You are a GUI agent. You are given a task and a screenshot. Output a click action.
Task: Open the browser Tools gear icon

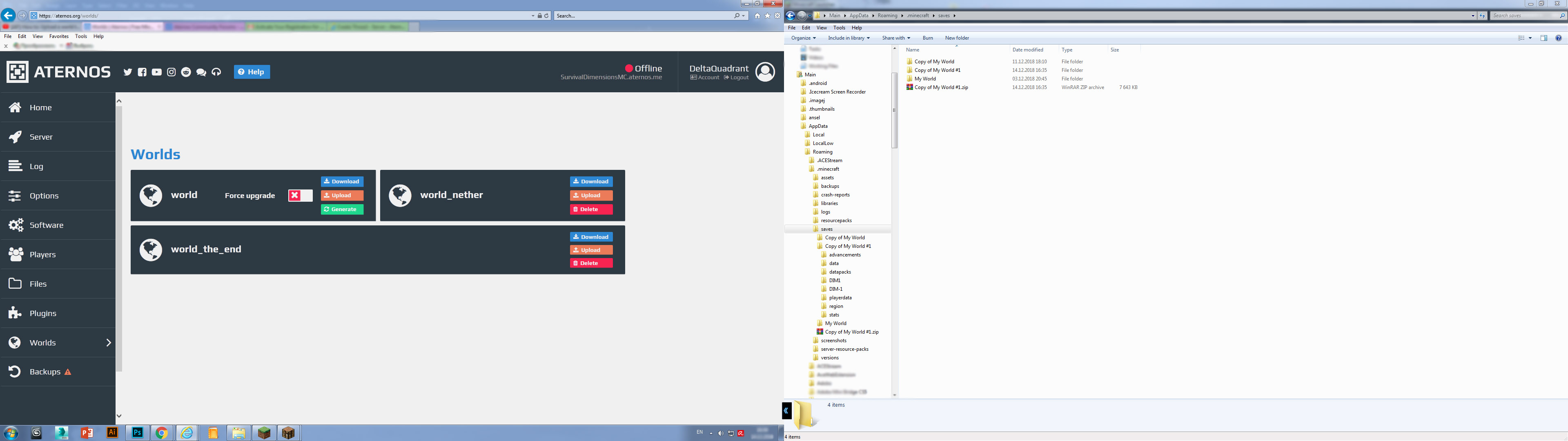pos(777,16)
